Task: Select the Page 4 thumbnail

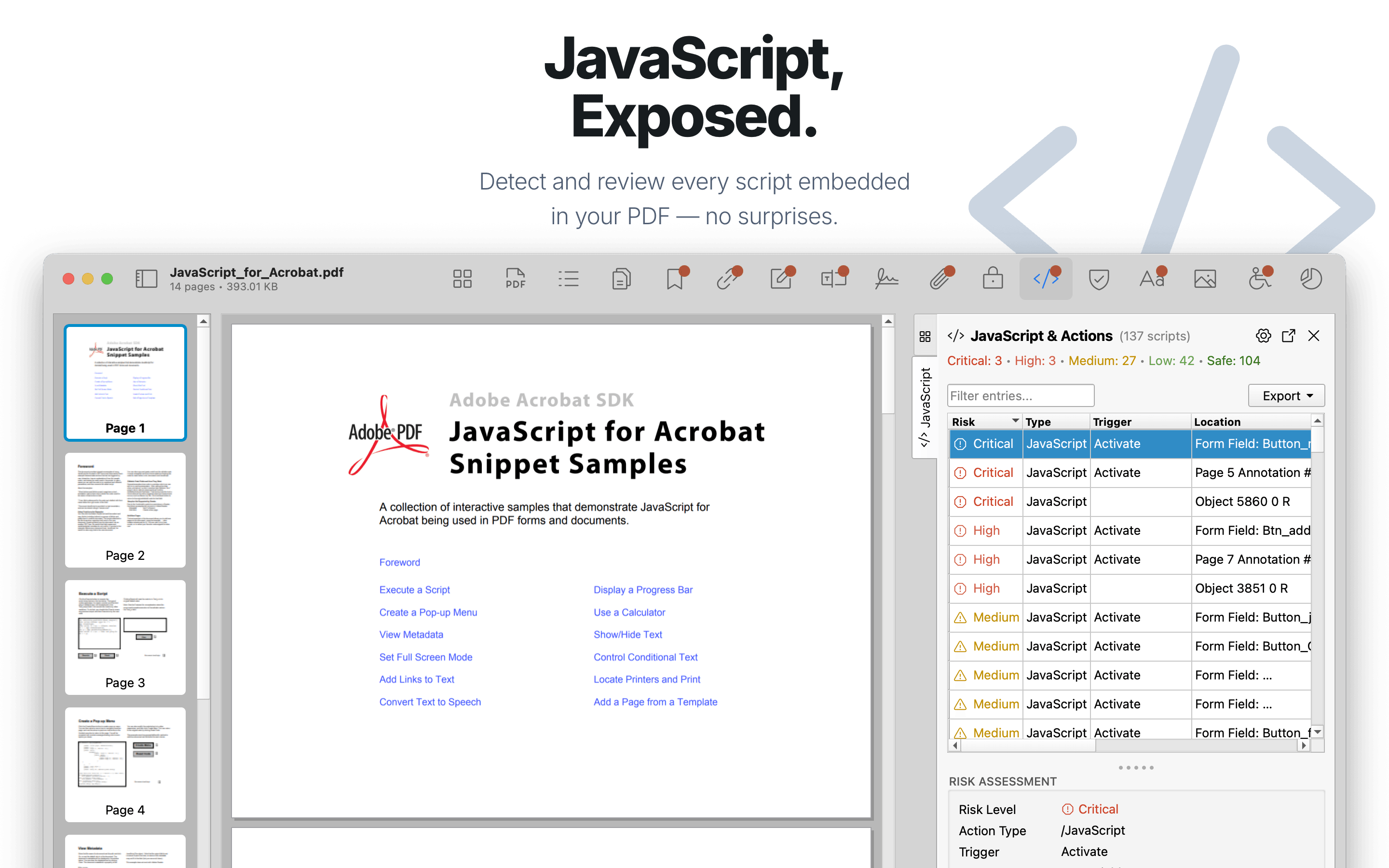Action: click(125, 765)
